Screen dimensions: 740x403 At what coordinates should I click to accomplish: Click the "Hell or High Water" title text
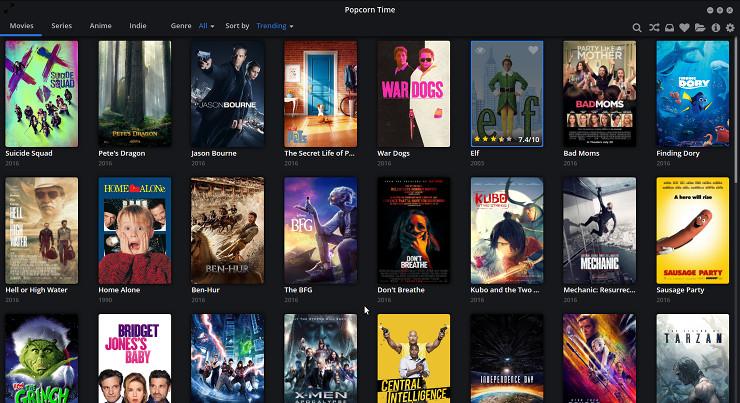pos(36,290)
